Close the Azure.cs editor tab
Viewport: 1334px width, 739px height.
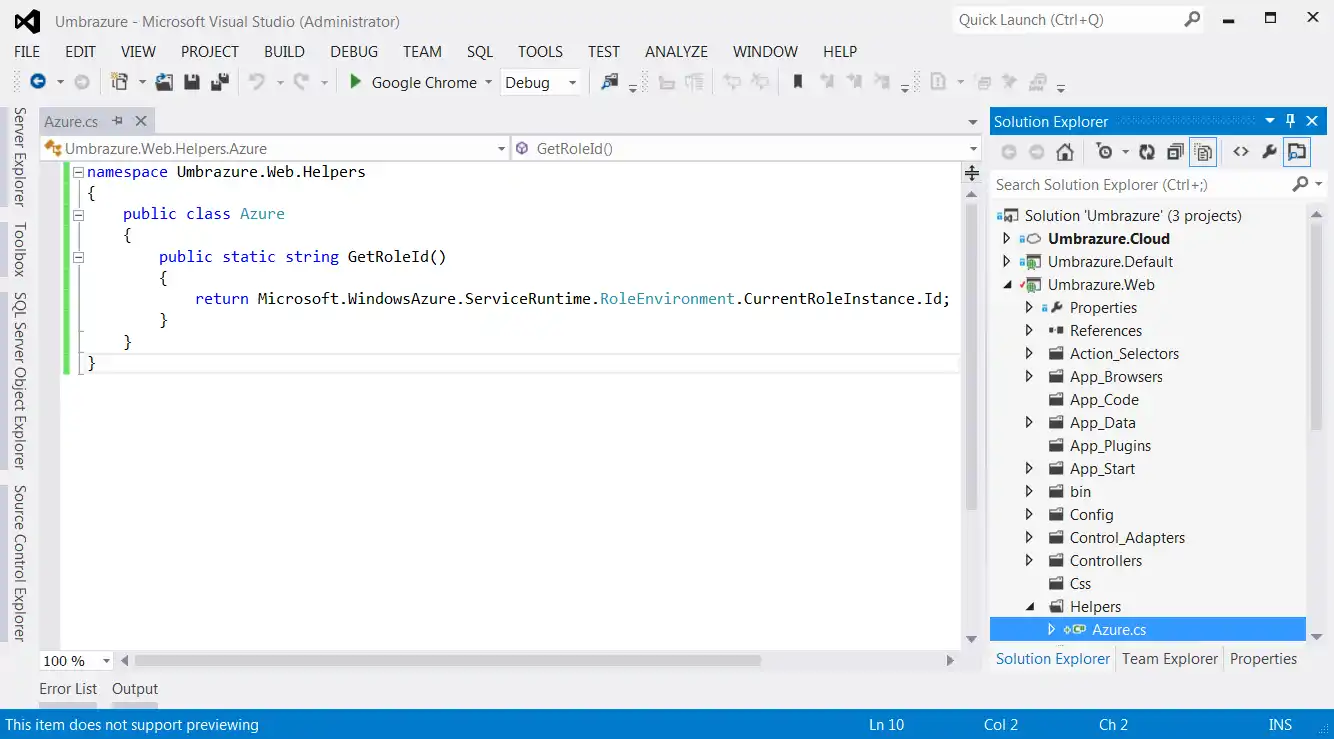(x=141, y=121)
